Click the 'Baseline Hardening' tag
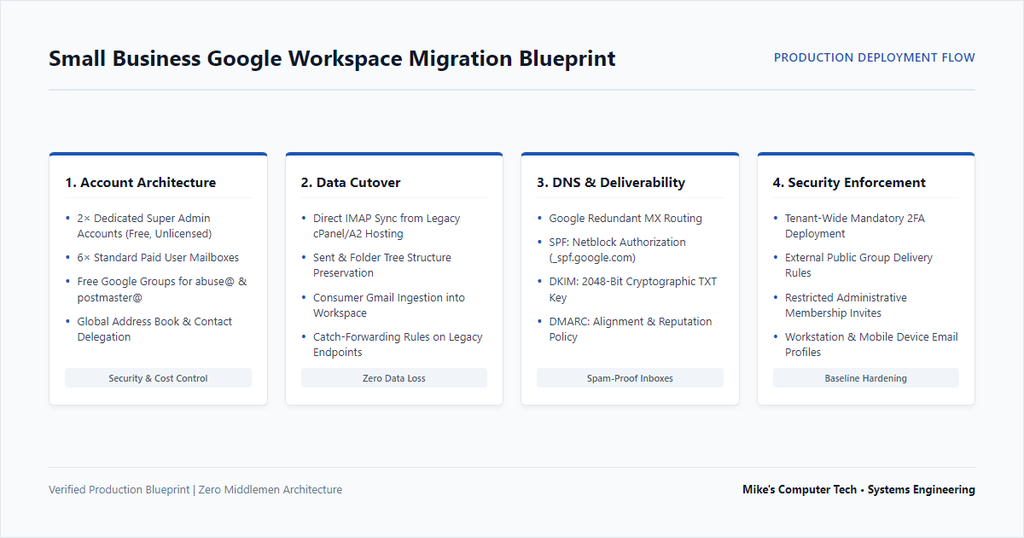 866,378
